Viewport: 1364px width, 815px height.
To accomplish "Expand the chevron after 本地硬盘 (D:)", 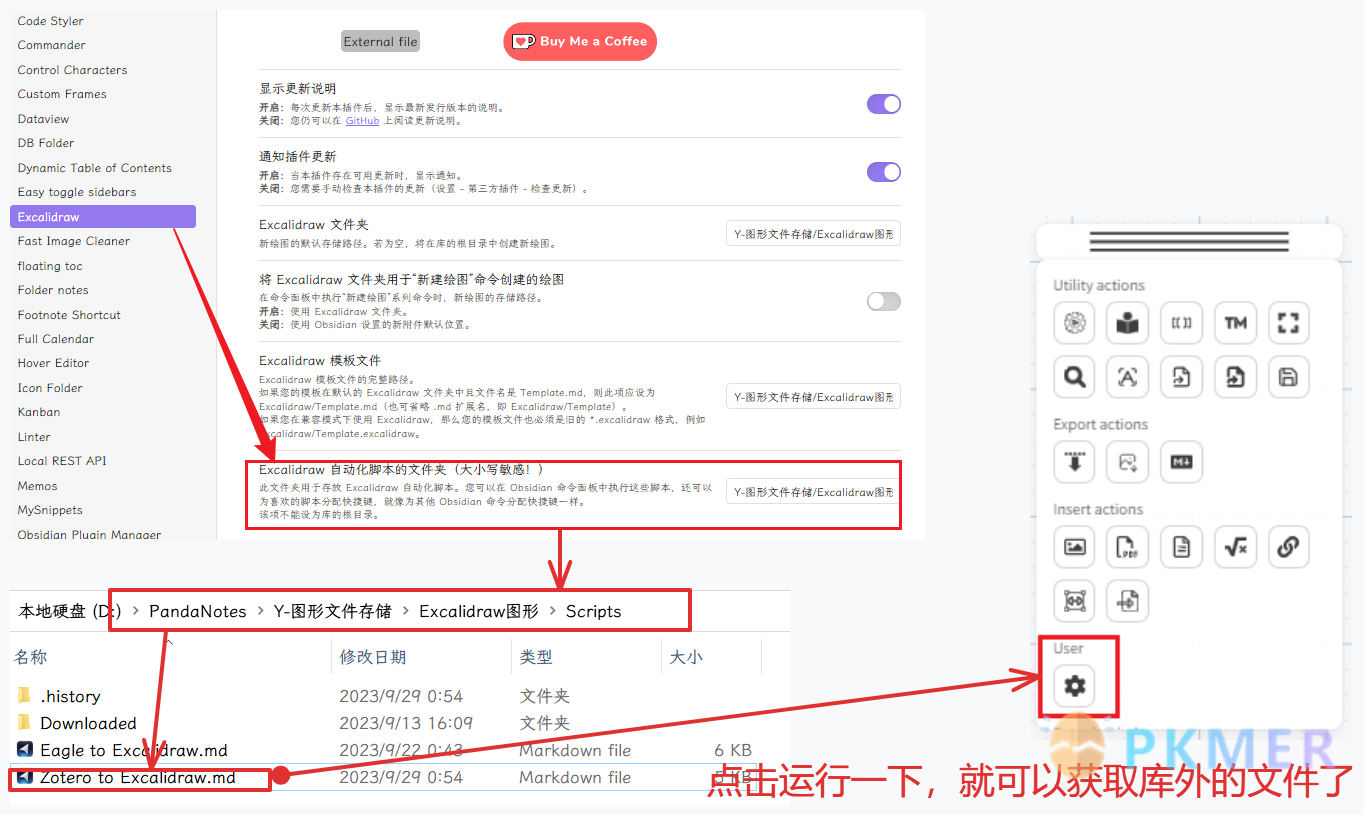I will (136, 611).
